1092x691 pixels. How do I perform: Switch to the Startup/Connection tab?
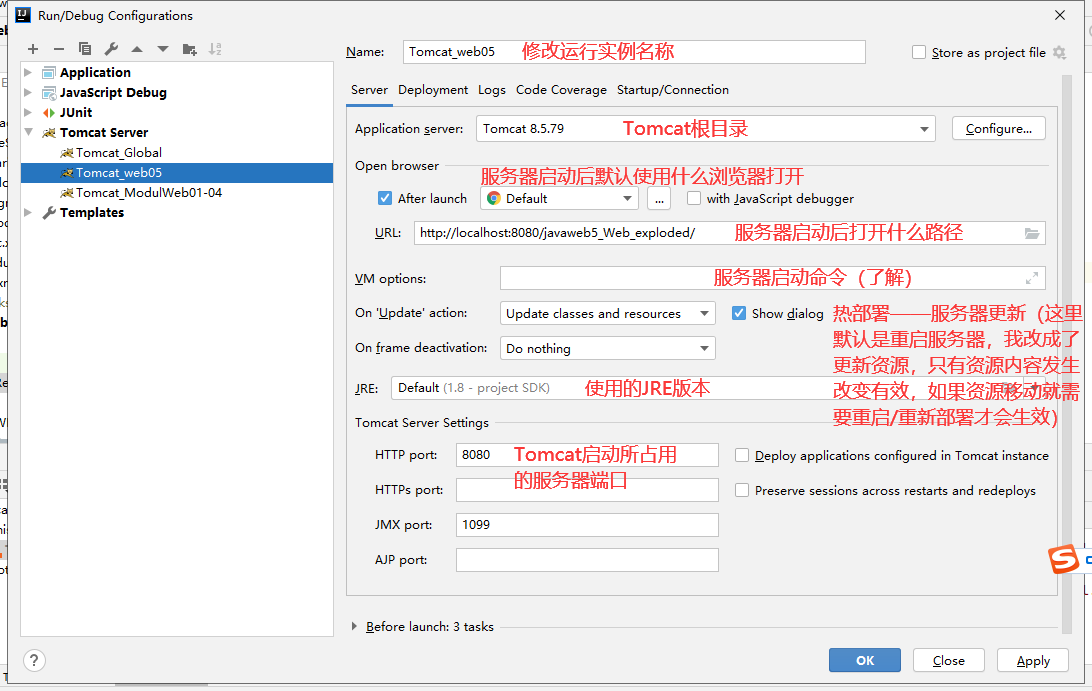tap(673, 90)
